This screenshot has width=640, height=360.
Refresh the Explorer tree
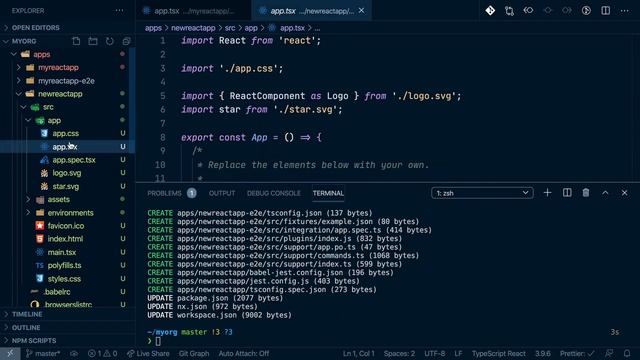[x=109, y=41]
